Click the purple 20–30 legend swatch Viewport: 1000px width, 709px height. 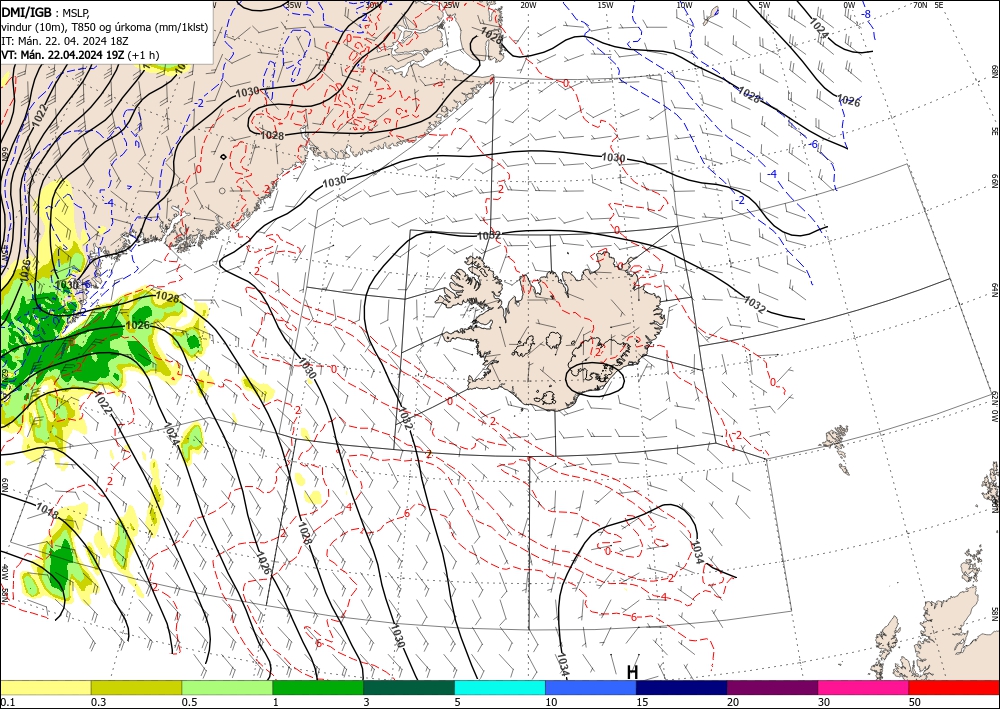pos(772,687)
